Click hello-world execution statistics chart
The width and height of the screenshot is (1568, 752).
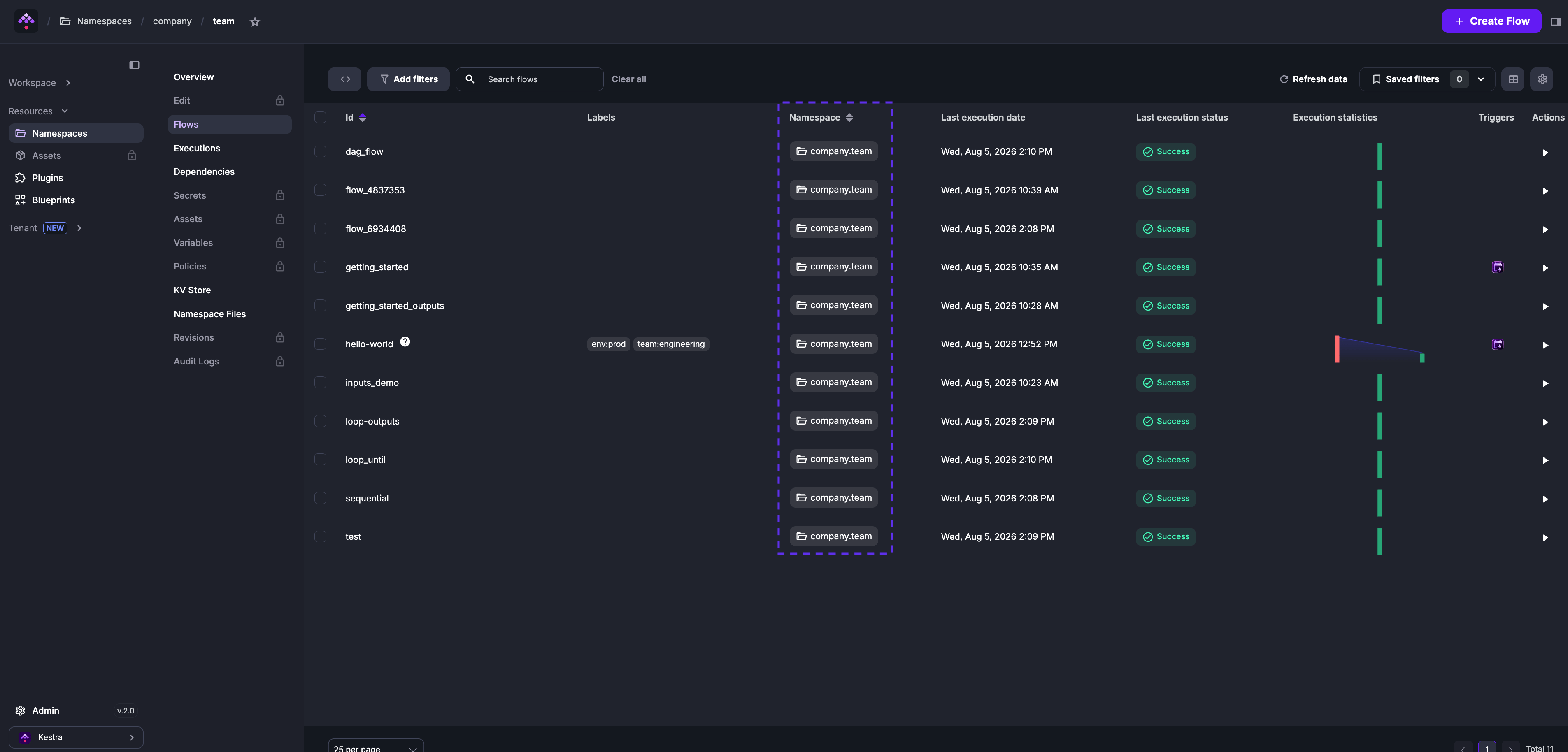(x=1379, y=349)
